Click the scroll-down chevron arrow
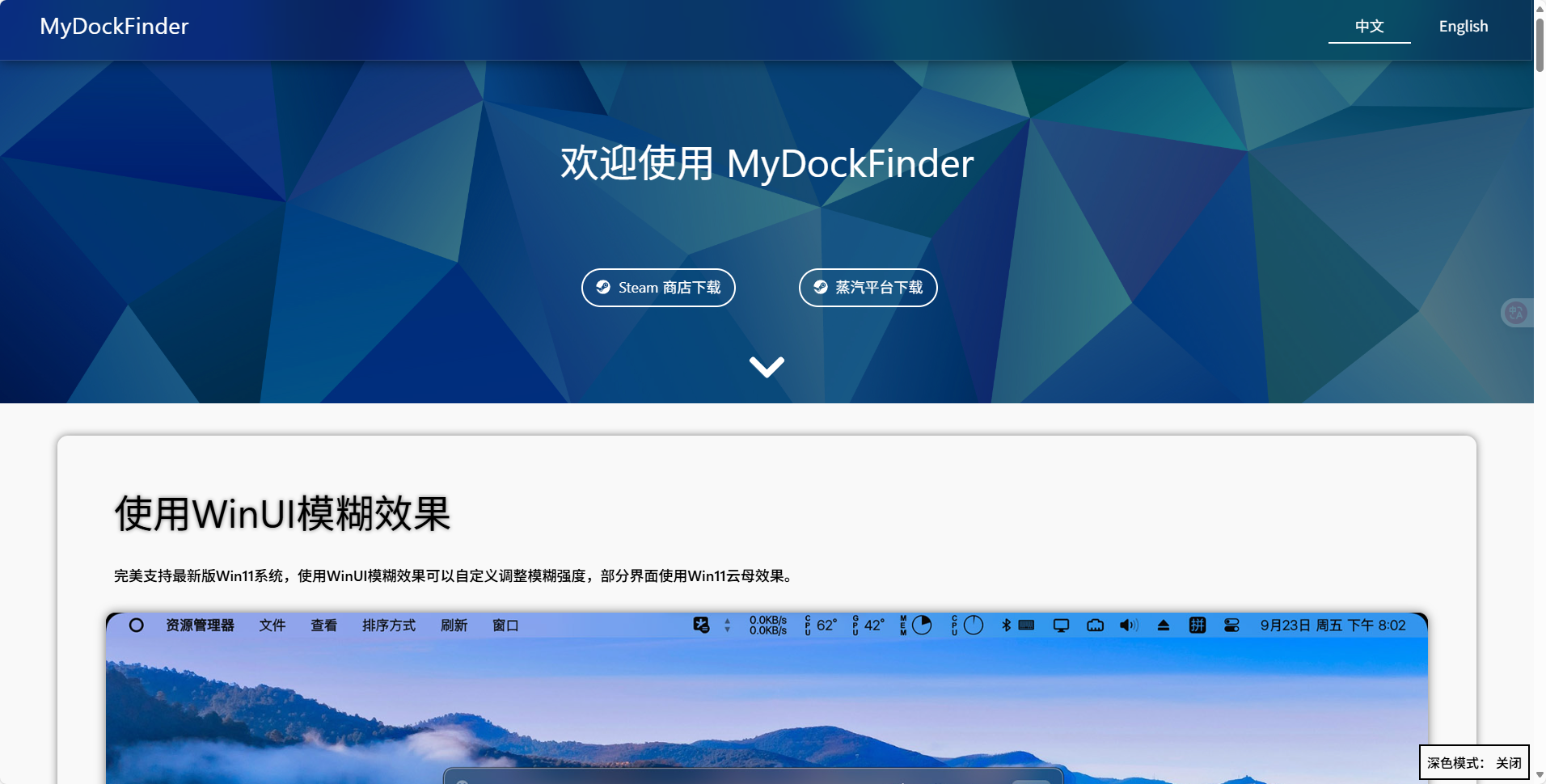 tap(767, 367)
